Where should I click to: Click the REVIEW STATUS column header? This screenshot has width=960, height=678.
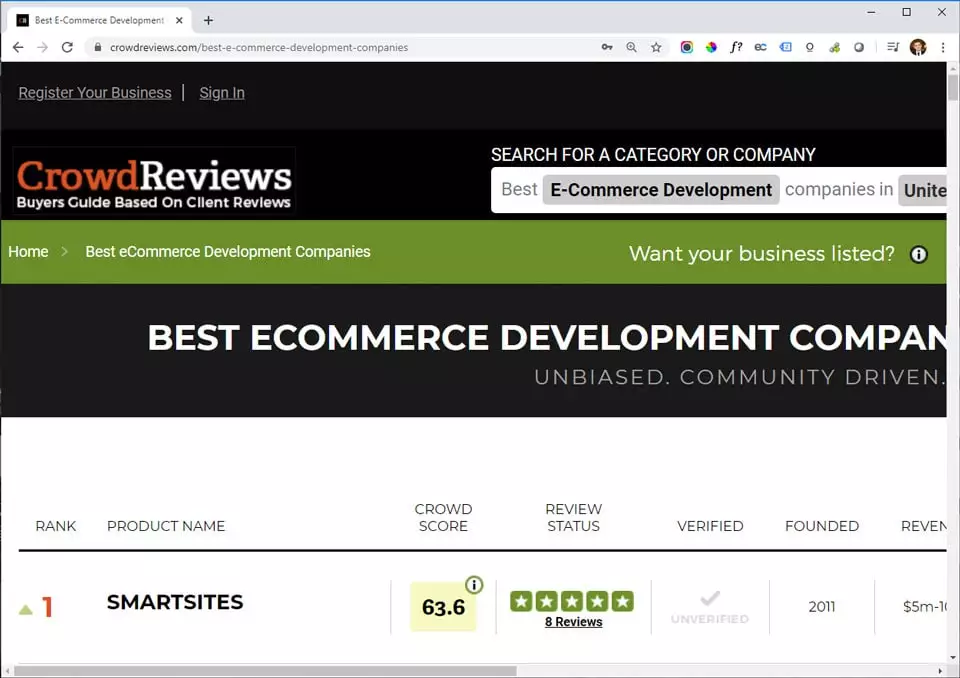tap(574, 518)
